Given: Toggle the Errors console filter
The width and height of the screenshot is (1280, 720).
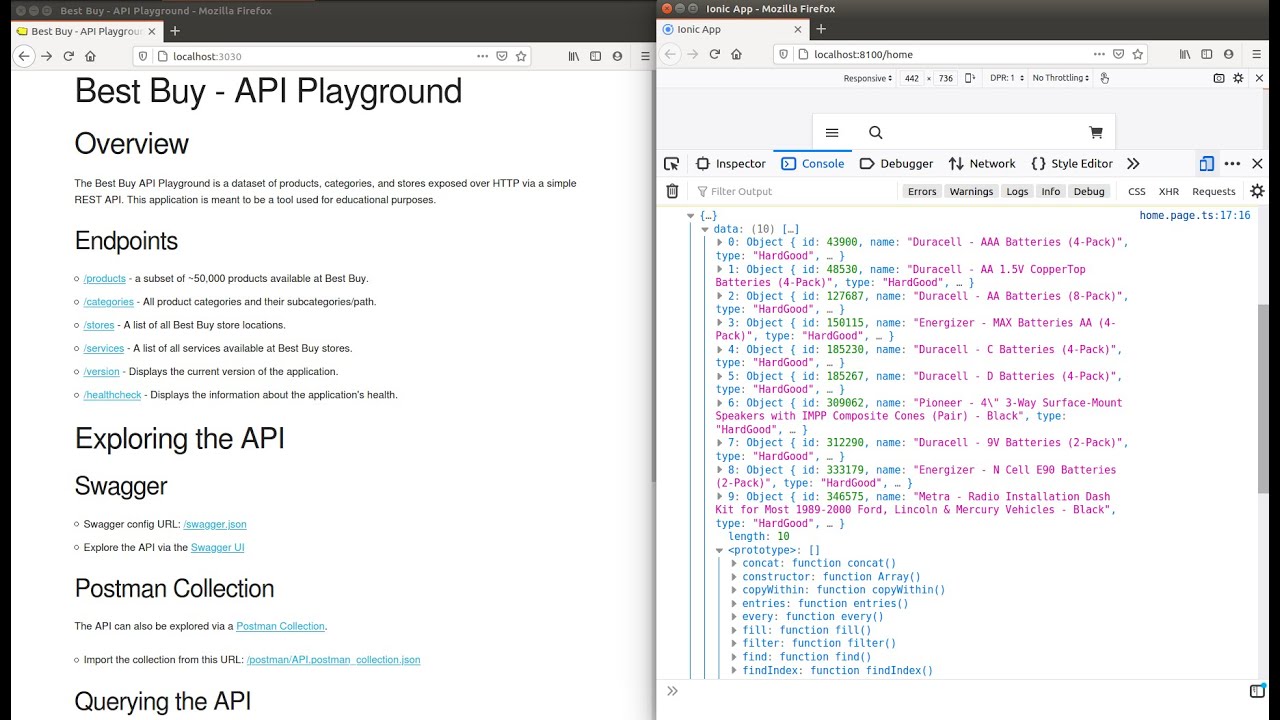Looking at the screenshot, I should tap(922, 191).
